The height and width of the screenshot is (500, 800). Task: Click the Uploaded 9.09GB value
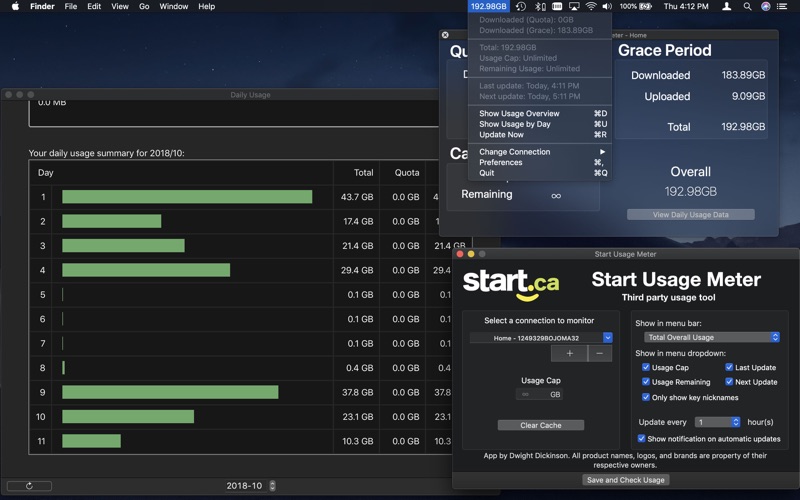coord(748,96)
